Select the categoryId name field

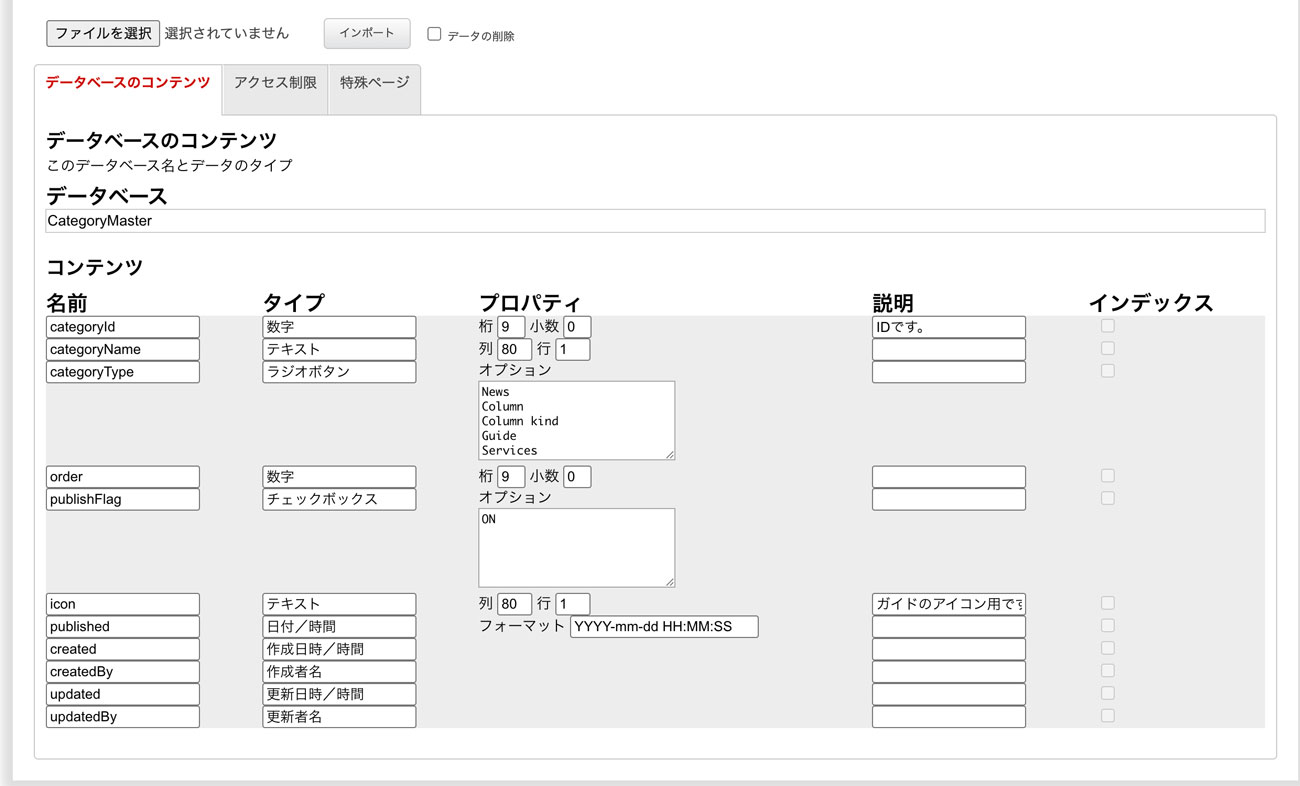tap(122, 326)
